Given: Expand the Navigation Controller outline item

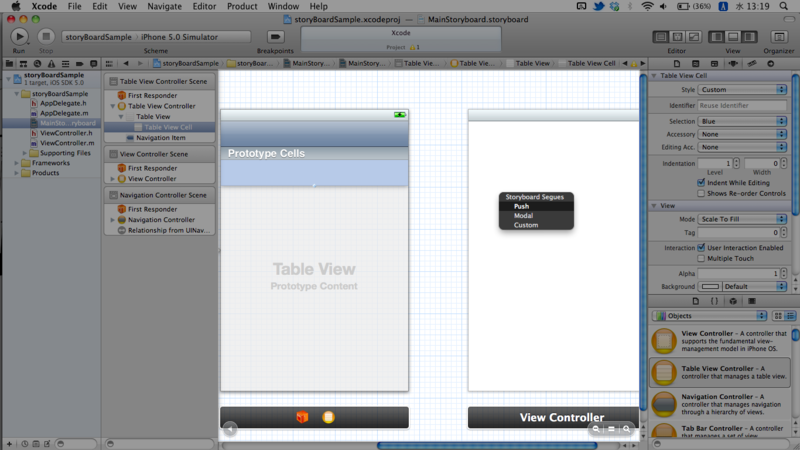Looking at the screenshot, I should [112, 220].
